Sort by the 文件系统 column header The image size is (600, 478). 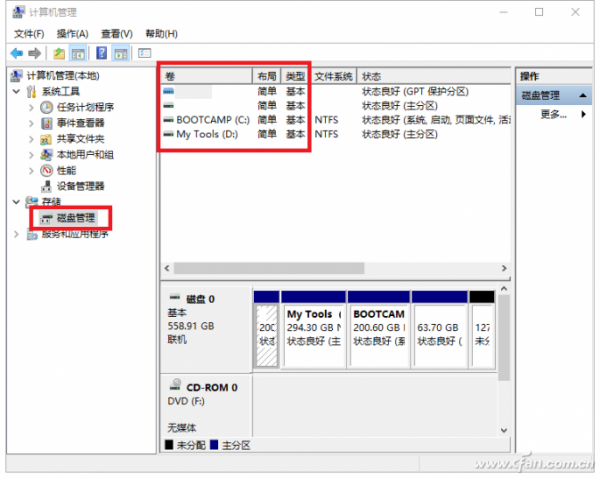click(x=333, y=76)
